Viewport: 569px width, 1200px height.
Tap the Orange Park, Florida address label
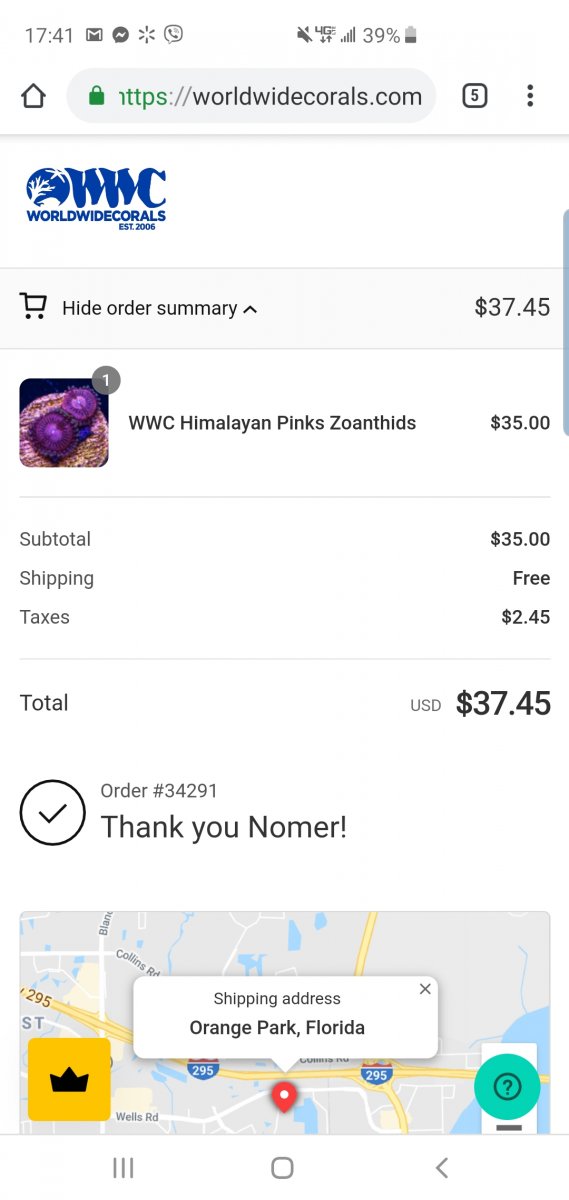277,1027
